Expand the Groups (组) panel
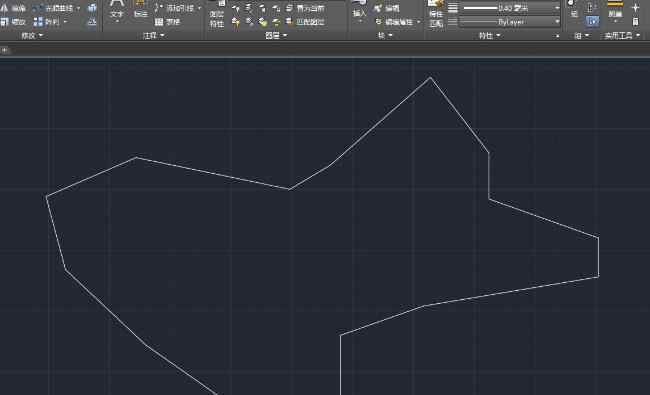Screen dimensions: 650x395 coord(582,36)
